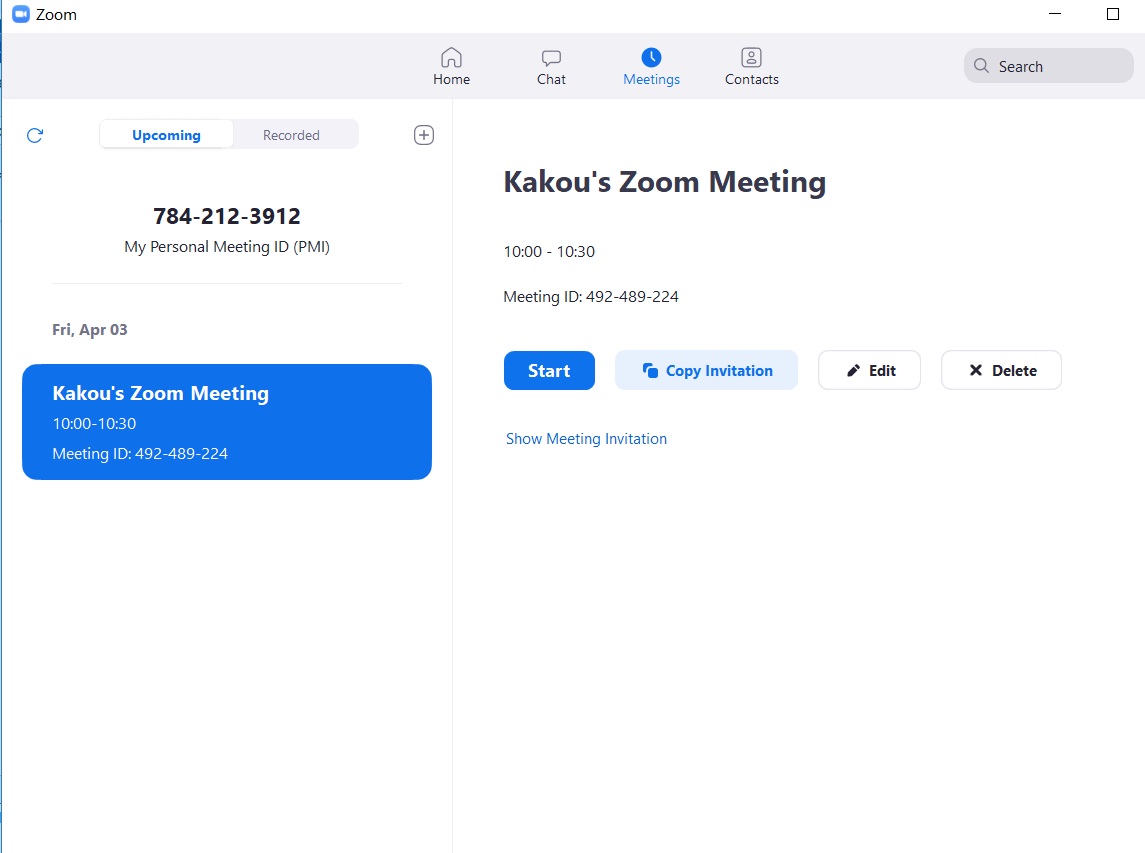Delete the meeting
Viewport: 1145px width, 853px height.
click(x=1001, y=370)
